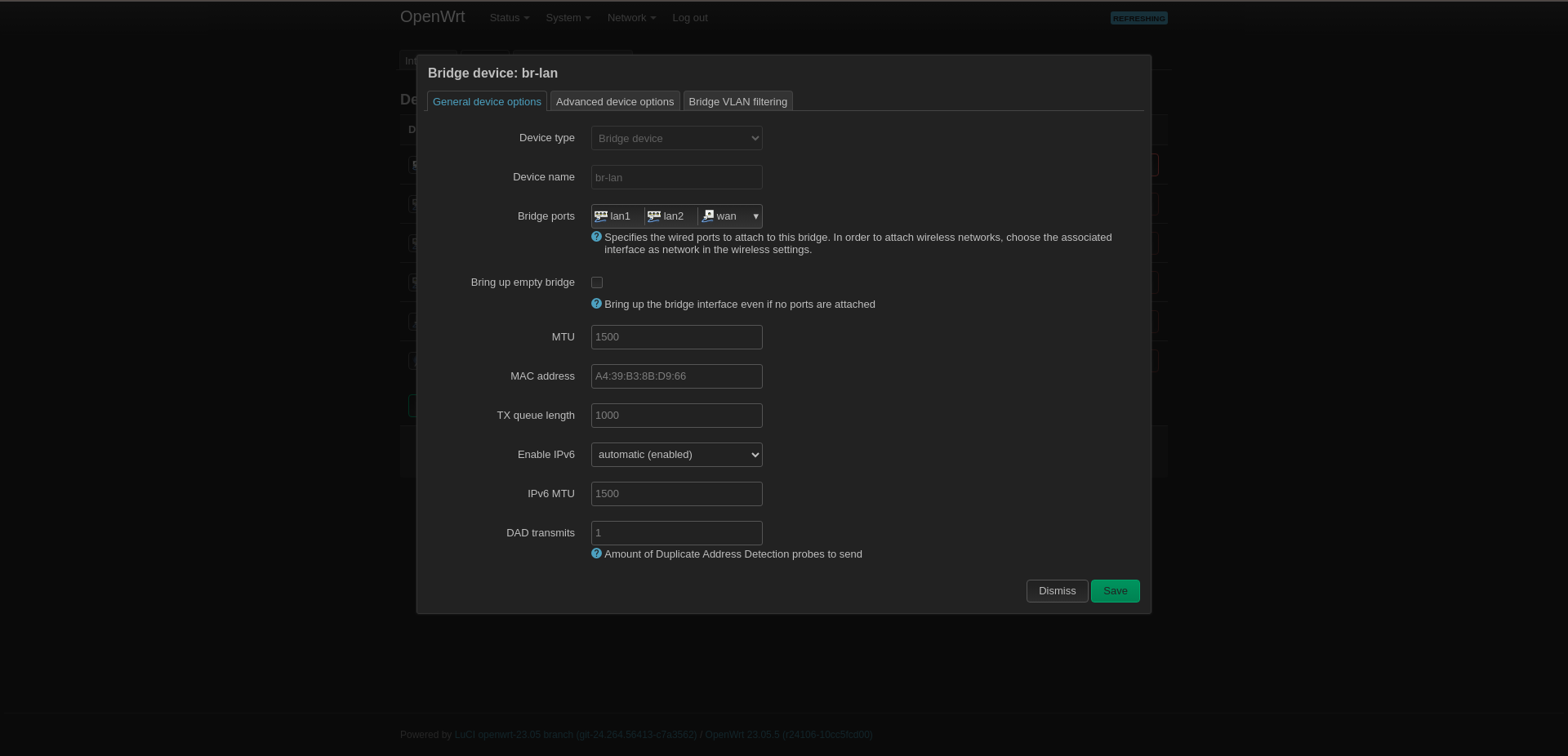Switch to General device options tab

tap(487, 101)
